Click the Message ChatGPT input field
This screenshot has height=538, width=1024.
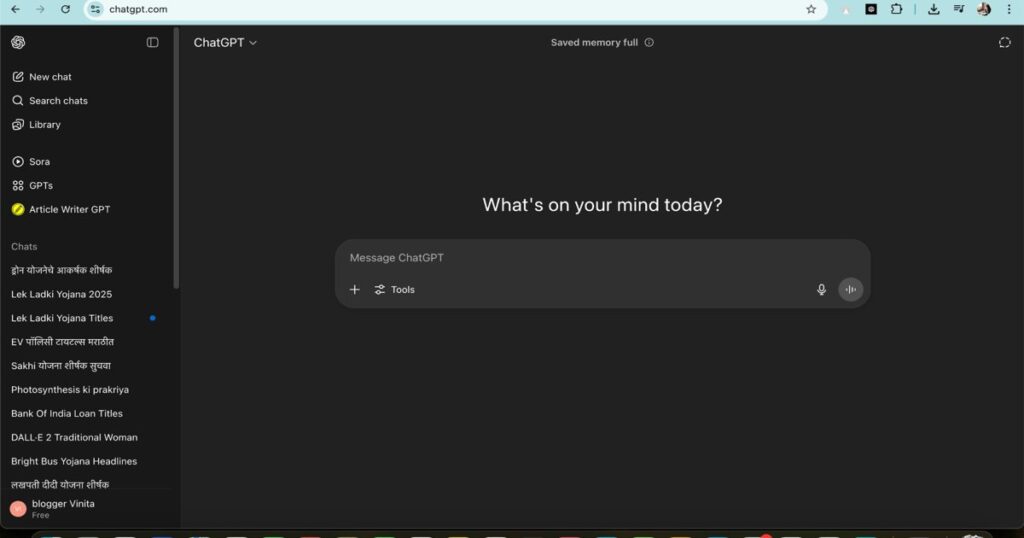(x=601, y=258)
